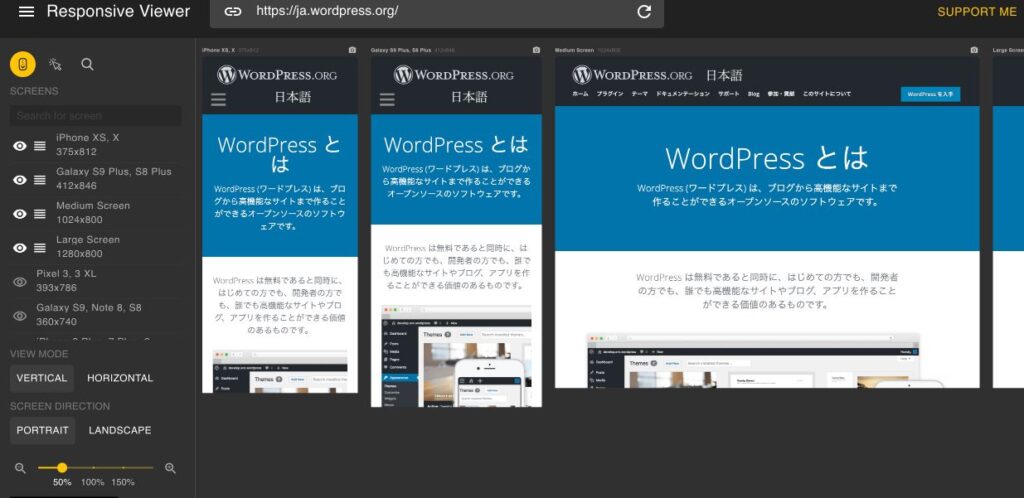
Task: Open テーマ in Medium Screen nav
Action: (x=639, y=94)
